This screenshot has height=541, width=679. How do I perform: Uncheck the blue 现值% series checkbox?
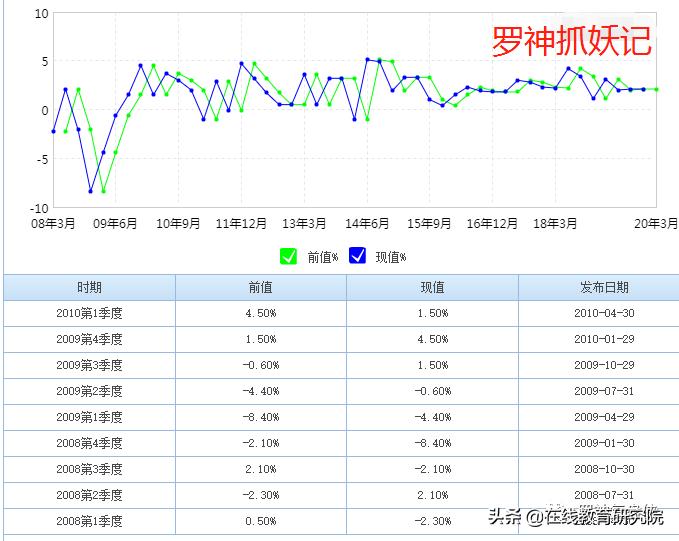[x=357, y=256]
